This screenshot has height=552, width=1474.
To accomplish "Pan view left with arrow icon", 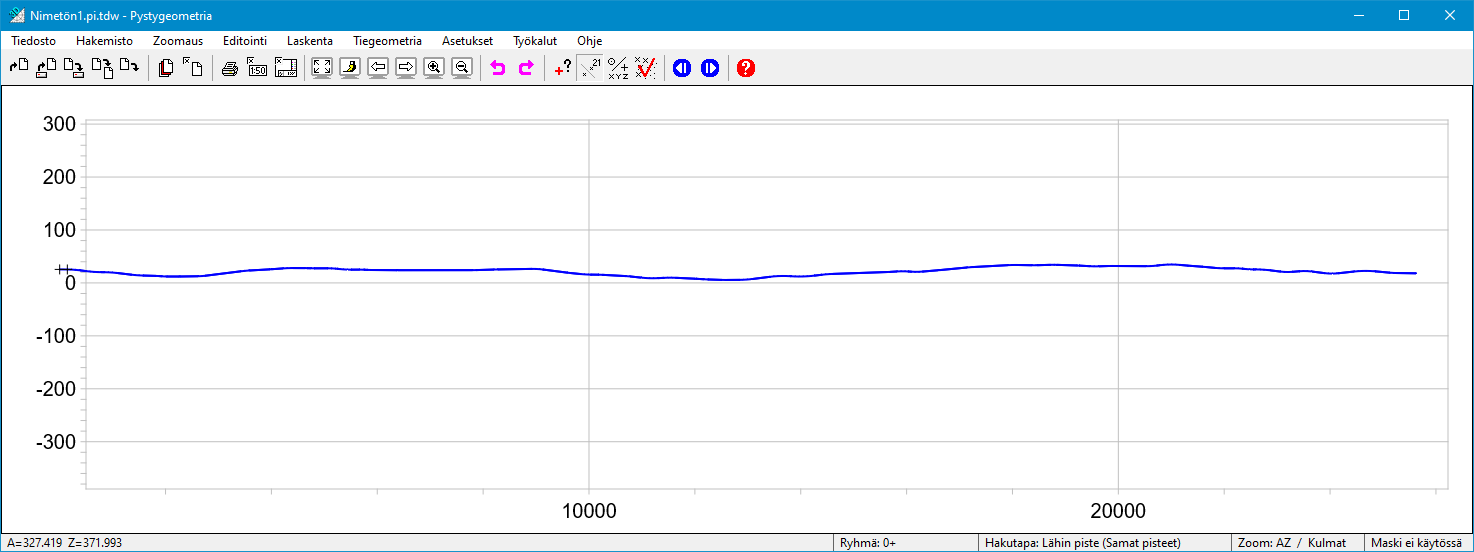I will point(378,68).
